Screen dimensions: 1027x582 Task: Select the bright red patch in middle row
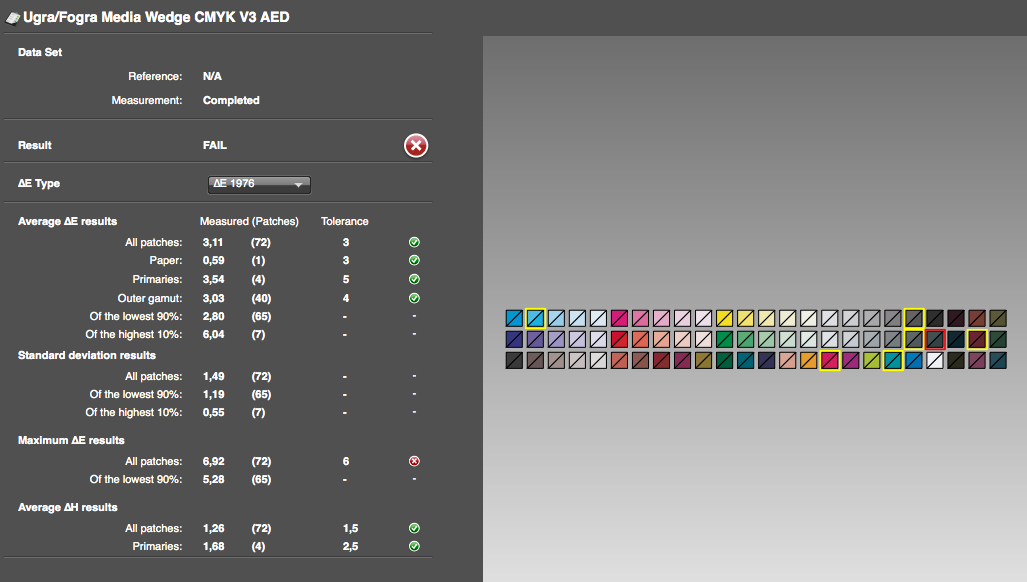619,339
